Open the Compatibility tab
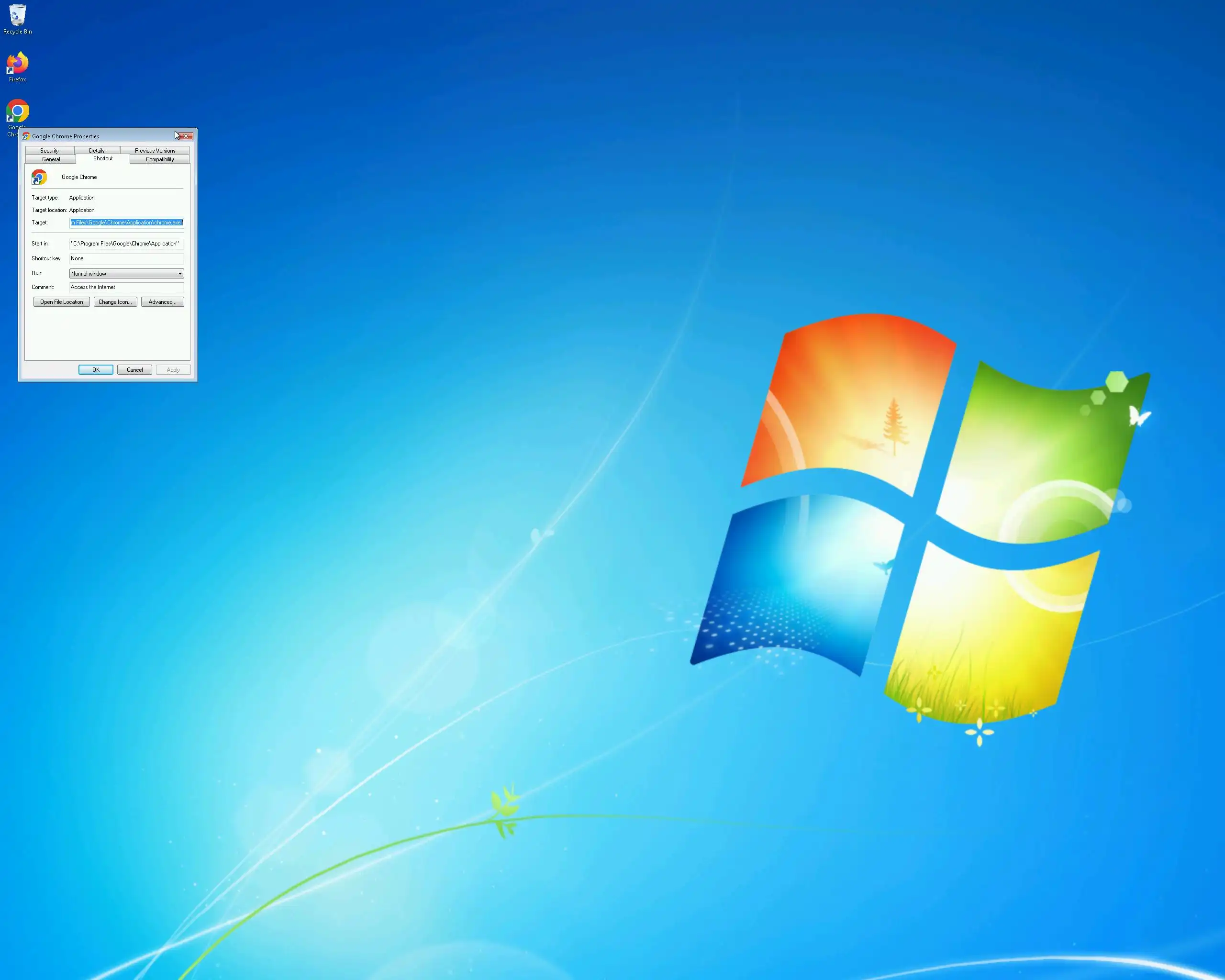 pos(160,160)
